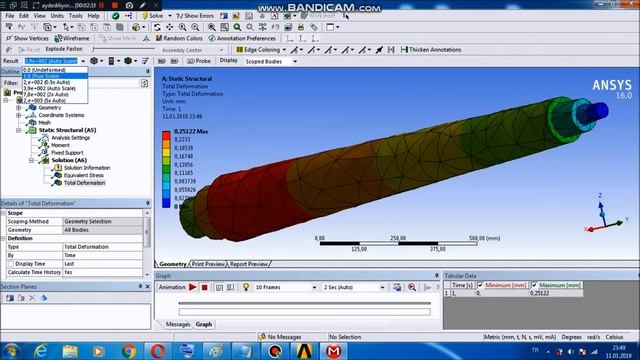Toggle Random Colors

179,38
